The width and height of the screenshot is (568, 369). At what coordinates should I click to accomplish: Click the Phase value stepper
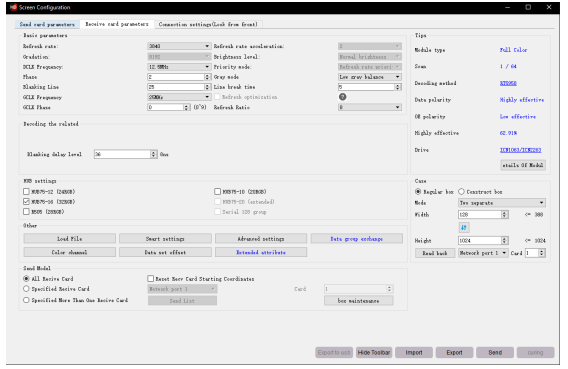(207, 77)
